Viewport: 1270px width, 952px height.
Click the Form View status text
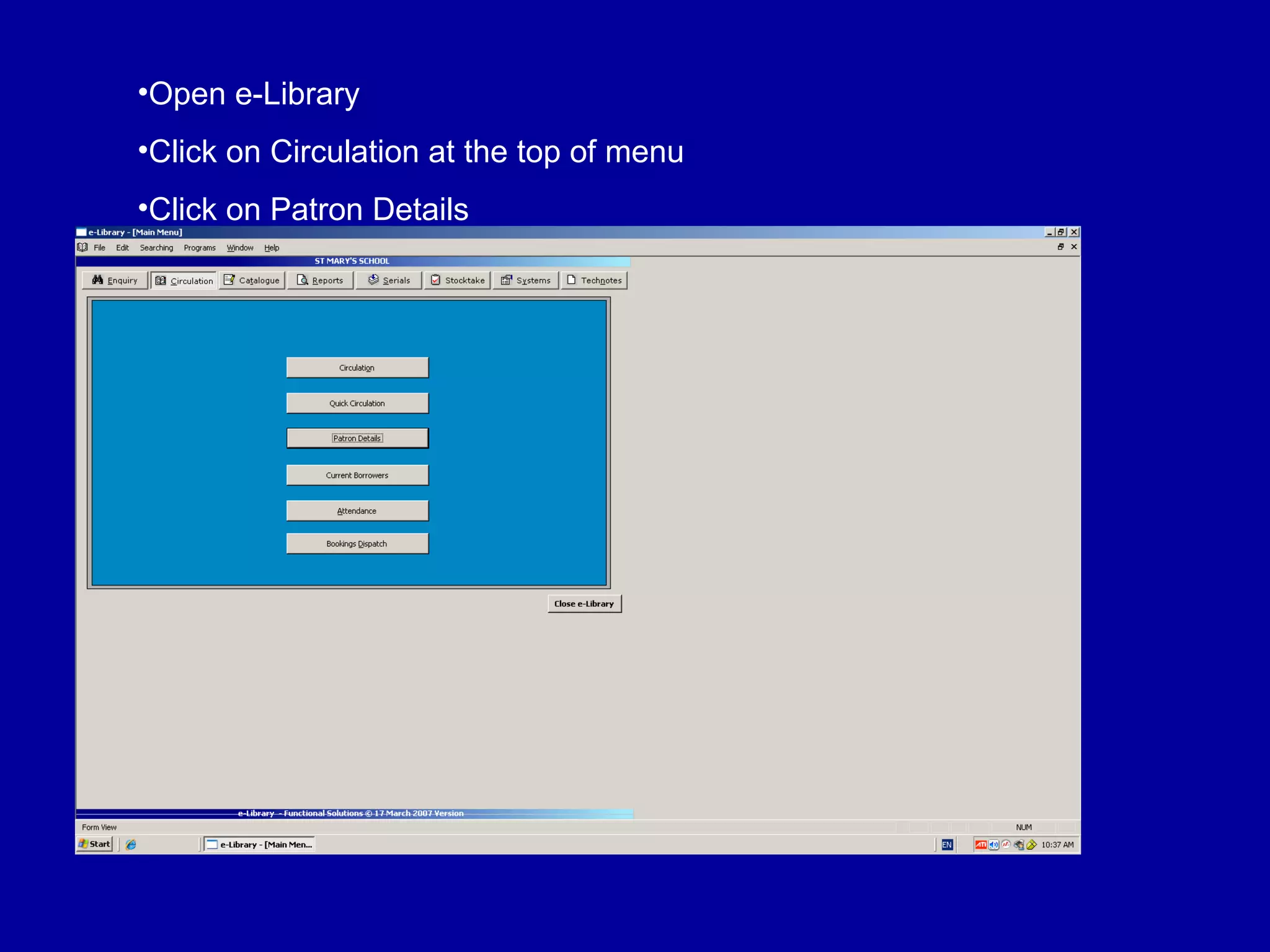tap(99, 827)
